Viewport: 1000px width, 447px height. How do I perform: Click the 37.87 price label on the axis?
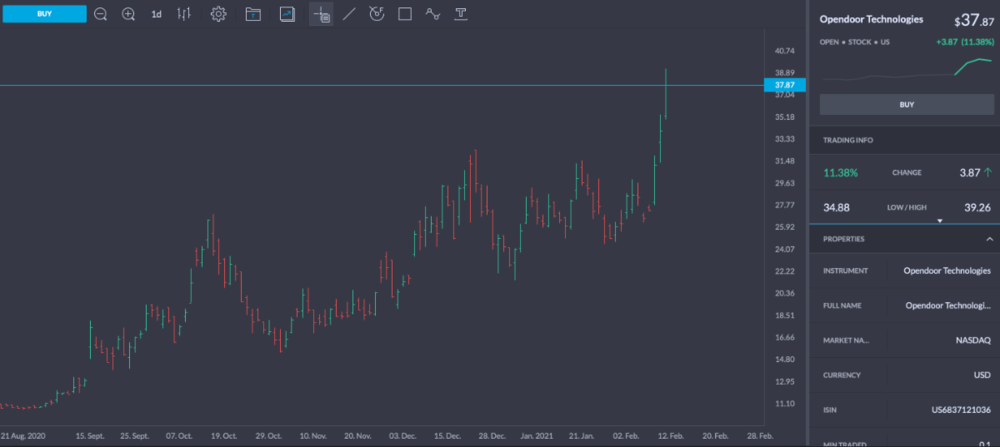point(785,85)
